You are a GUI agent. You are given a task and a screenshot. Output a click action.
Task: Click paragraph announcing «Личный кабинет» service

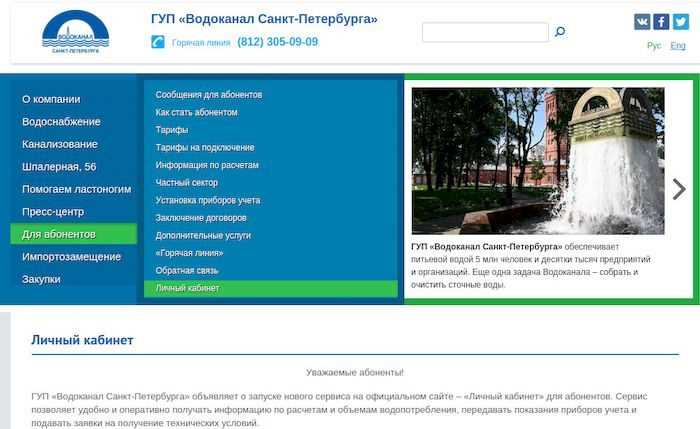click(339, 409)
